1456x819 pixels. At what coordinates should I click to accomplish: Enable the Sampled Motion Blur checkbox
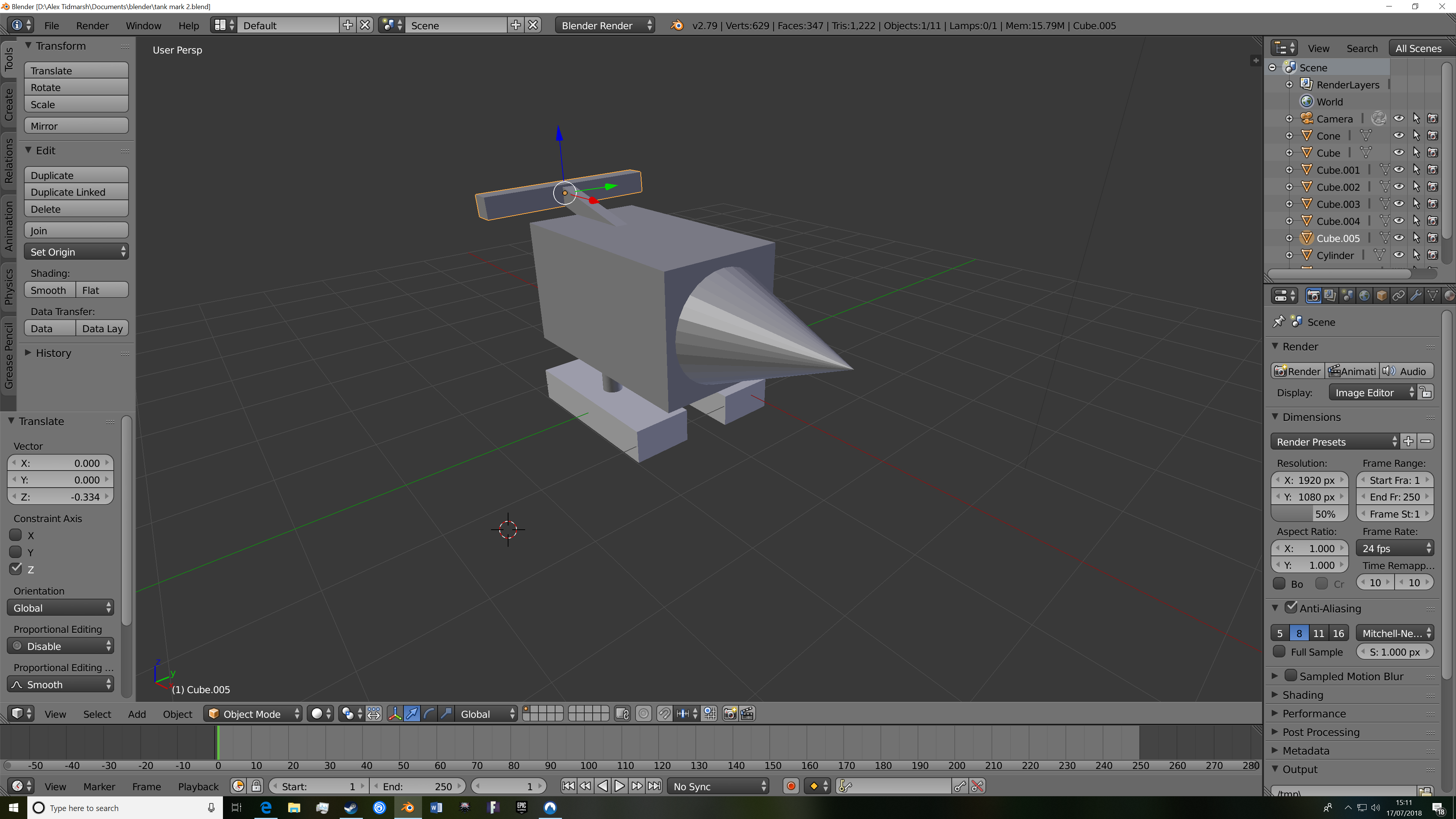[1291, 675]
